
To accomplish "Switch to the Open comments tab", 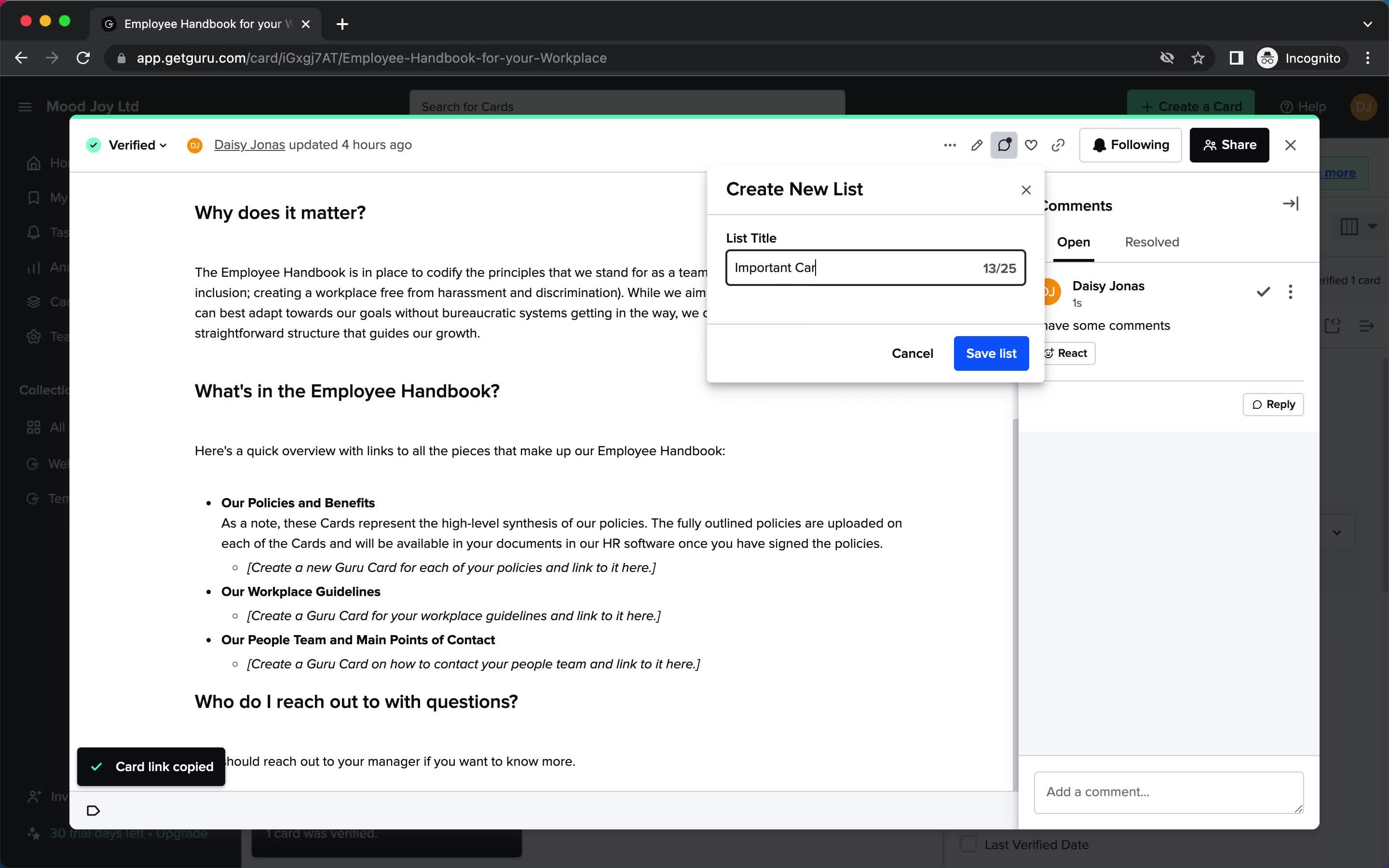I will coord(1073,242).
